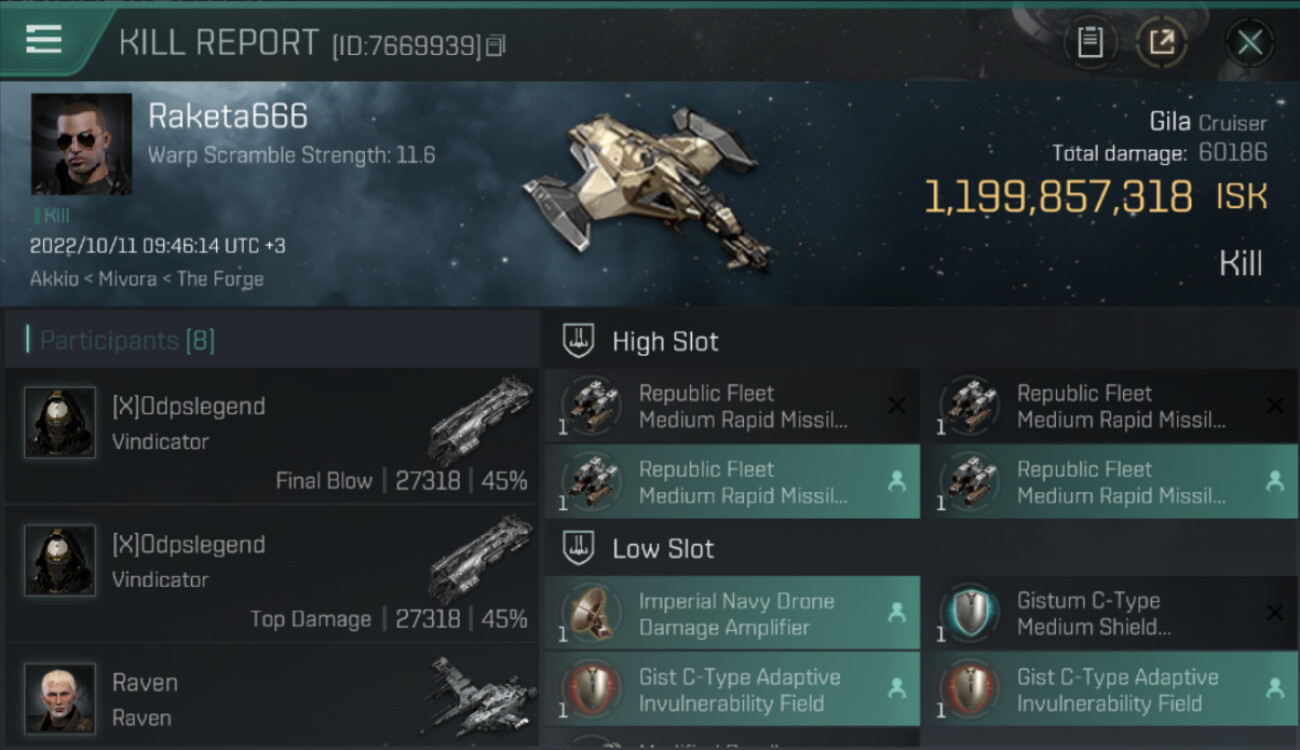This screenshot has width=1300, height=750.
Task: Click the Participants [8] header
Action: (127, 341)
